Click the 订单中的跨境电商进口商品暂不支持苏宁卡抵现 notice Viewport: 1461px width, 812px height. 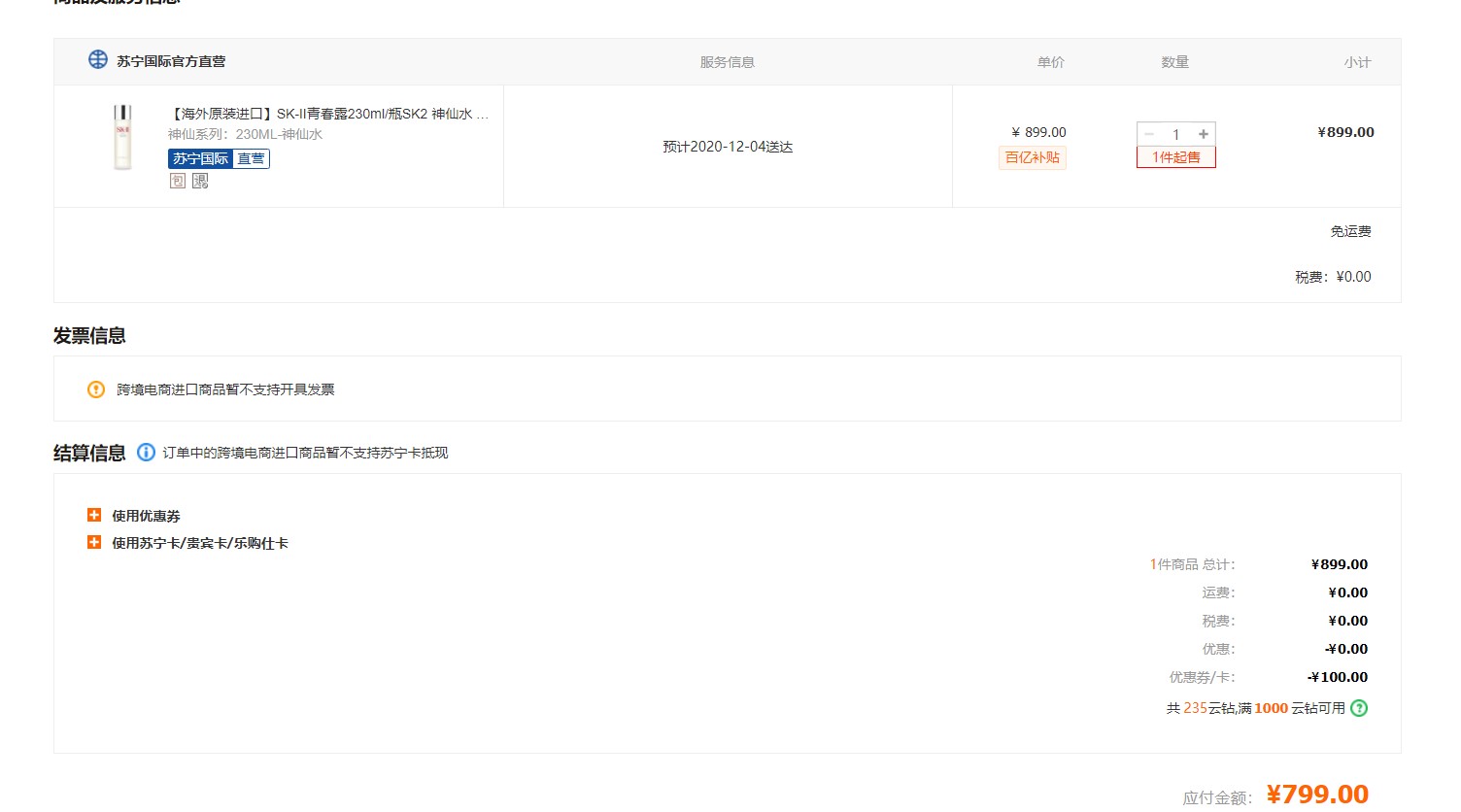point(305,453)
